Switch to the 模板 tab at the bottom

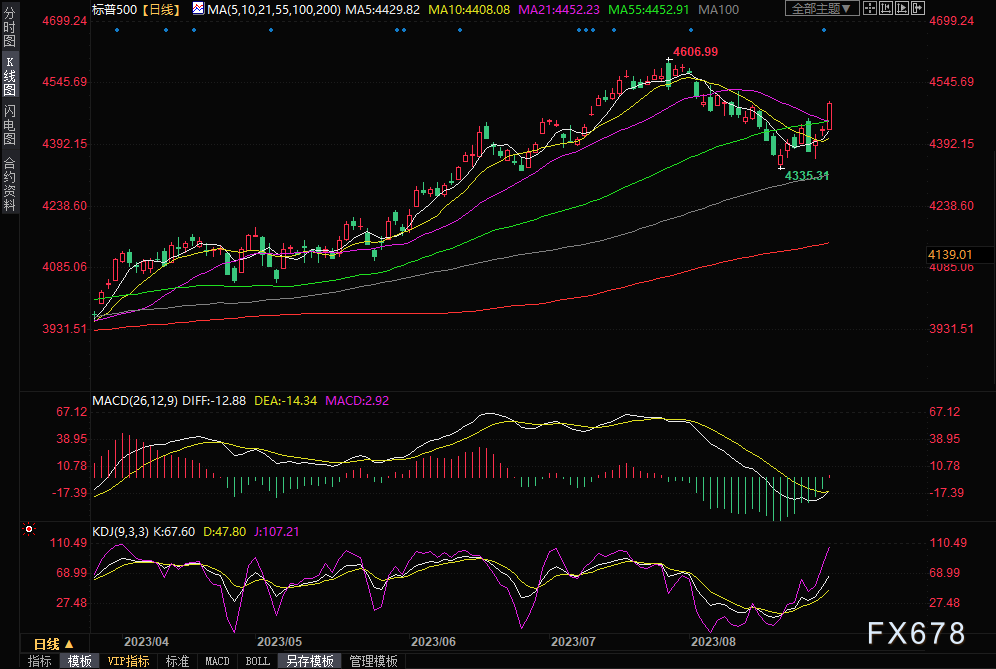(x=79, y=661)
